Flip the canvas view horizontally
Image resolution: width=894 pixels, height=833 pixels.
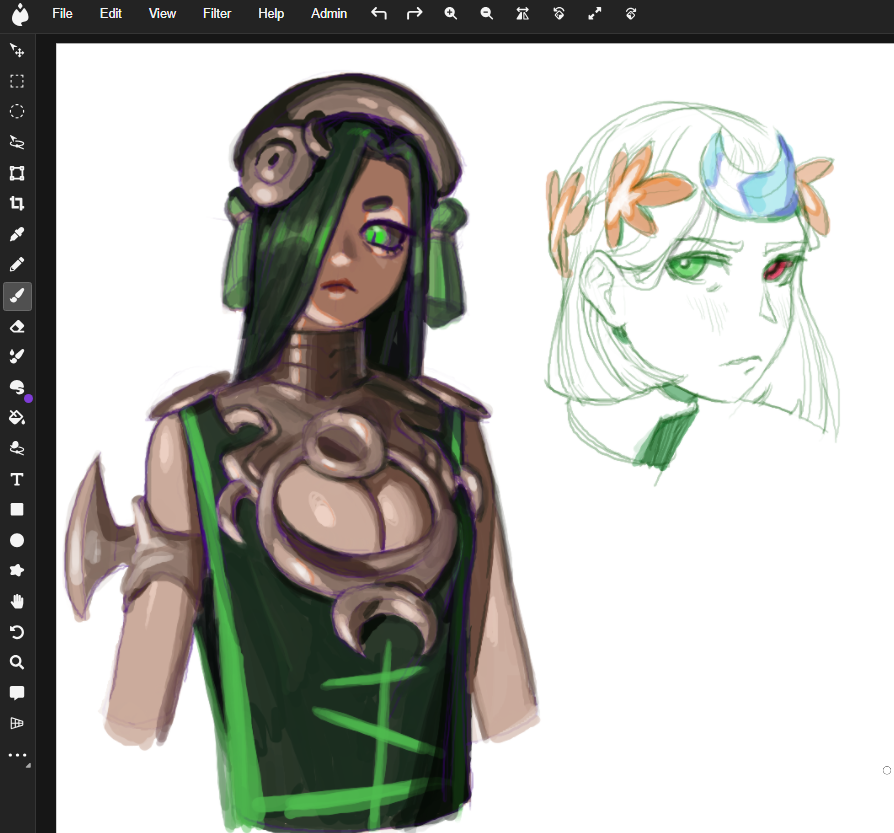coord(522,14)
